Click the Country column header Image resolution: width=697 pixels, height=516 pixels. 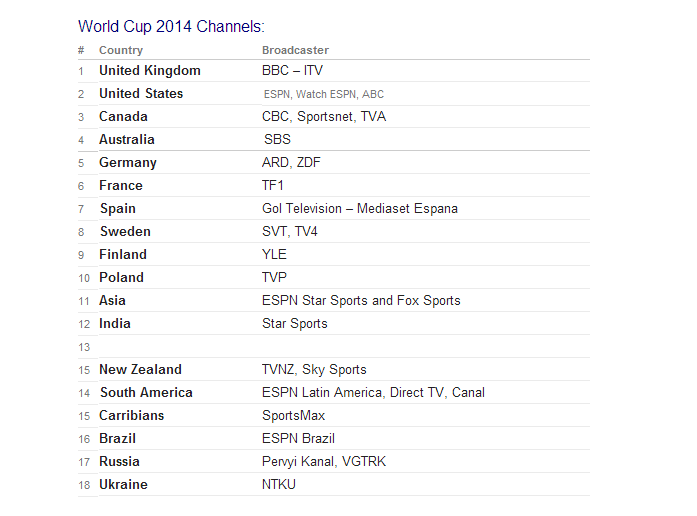tap(121, 50)
